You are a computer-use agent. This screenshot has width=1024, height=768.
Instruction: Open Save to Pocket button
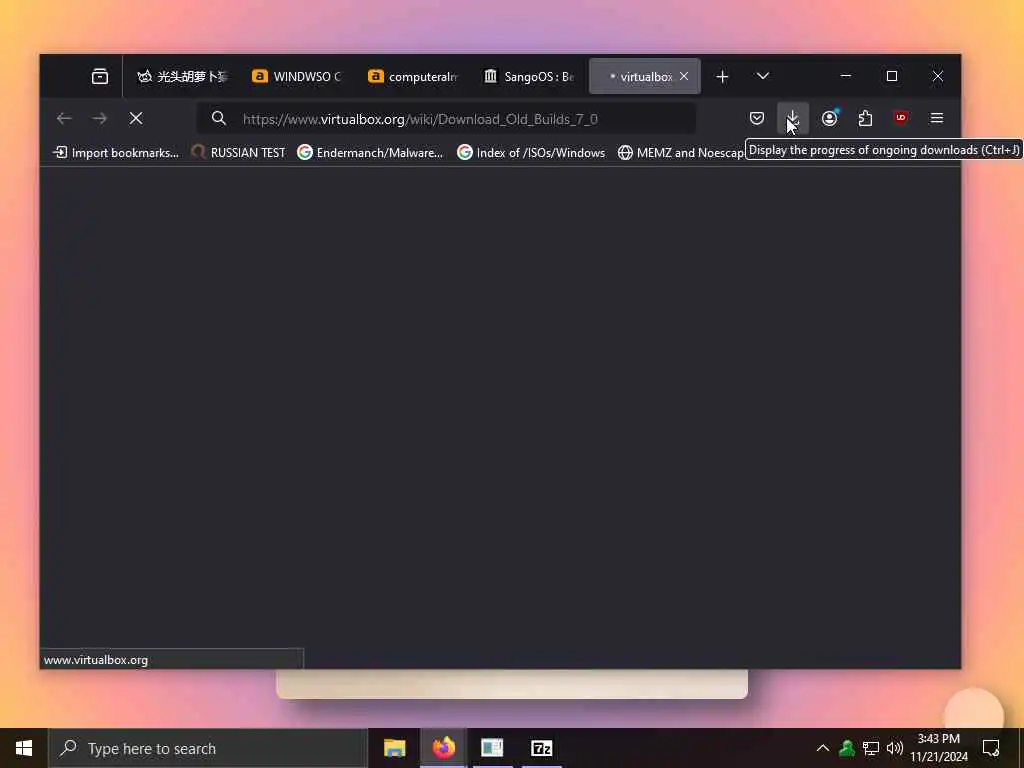[757, 118]
